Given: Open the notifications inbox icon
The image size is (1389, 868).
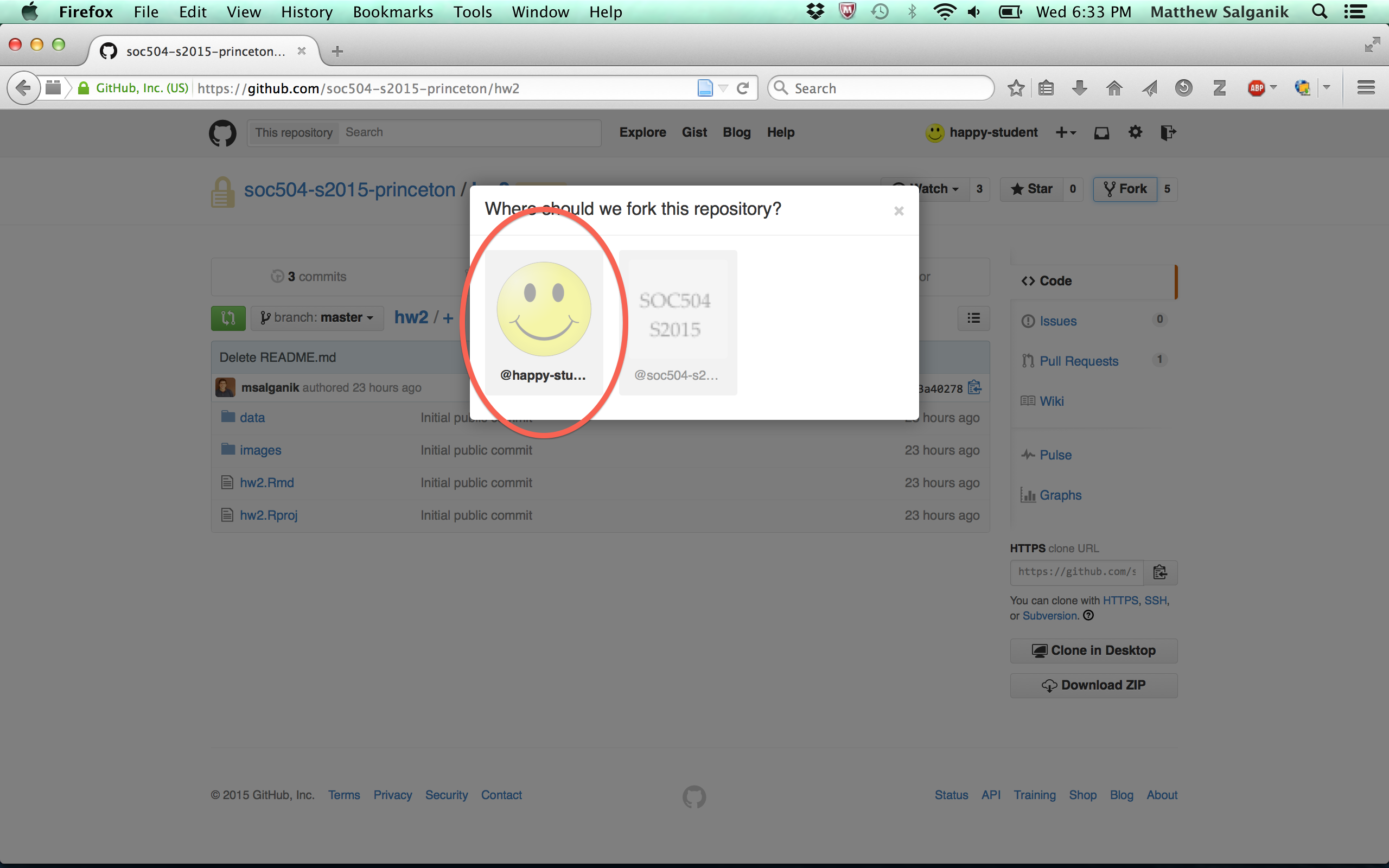Looking at the screenshot, I should (x=1101, y=132).
